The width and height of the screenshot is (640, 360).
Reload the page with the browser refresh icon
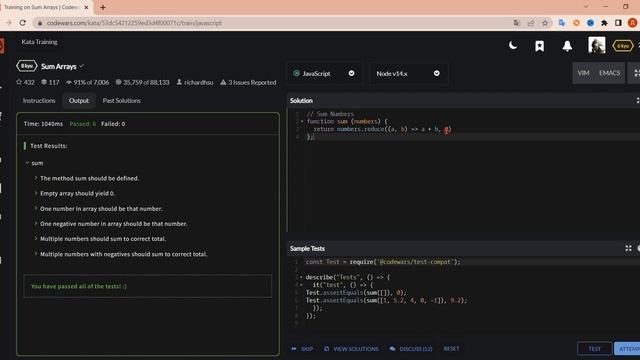pos(23,23)
